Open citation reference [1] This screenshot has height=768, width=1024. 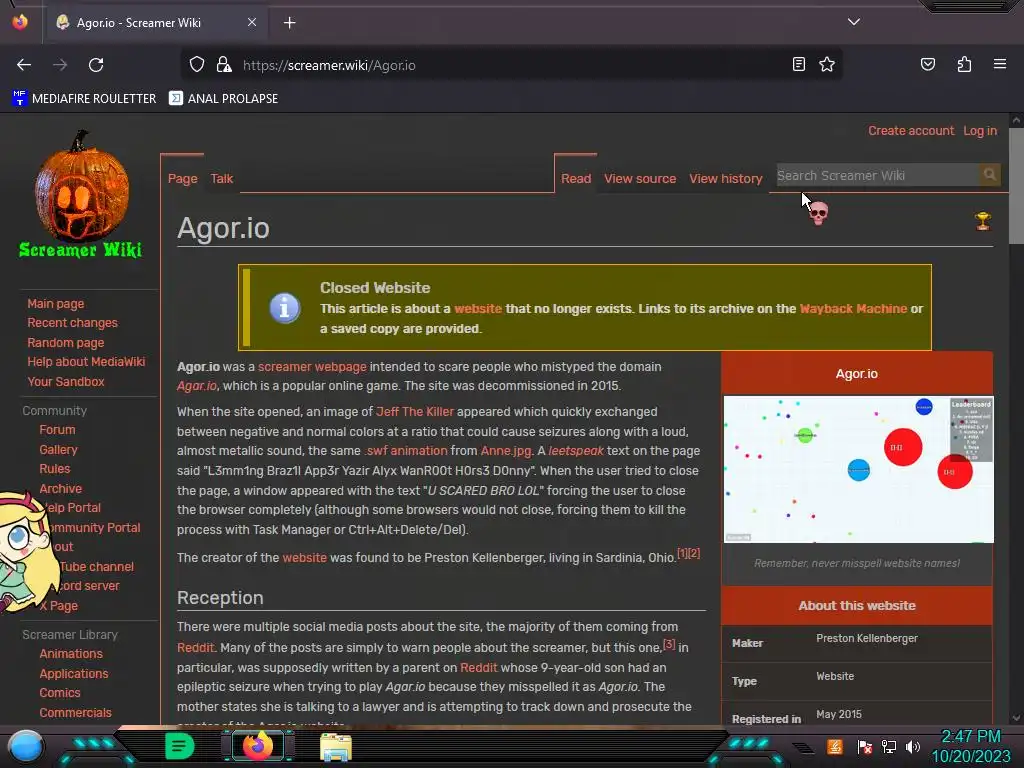point(682,553)
